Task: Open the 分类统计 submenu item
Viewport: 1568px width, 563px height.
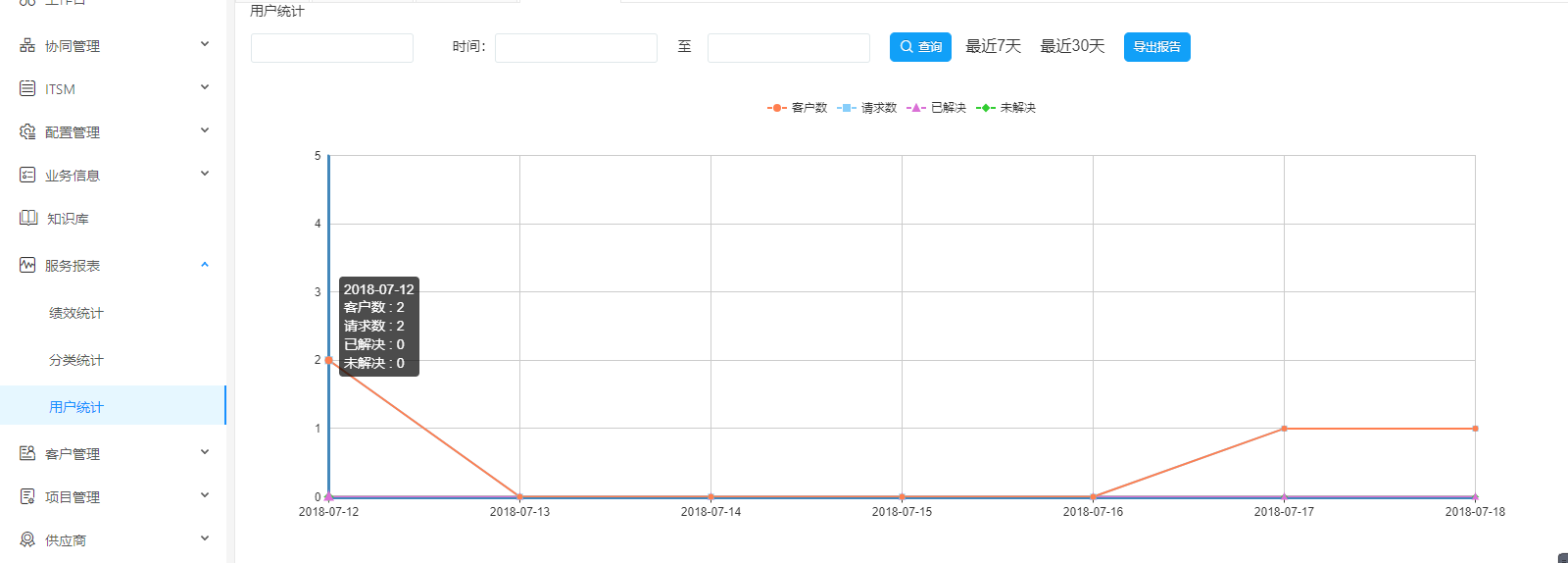Action: [x=76, y=360]
